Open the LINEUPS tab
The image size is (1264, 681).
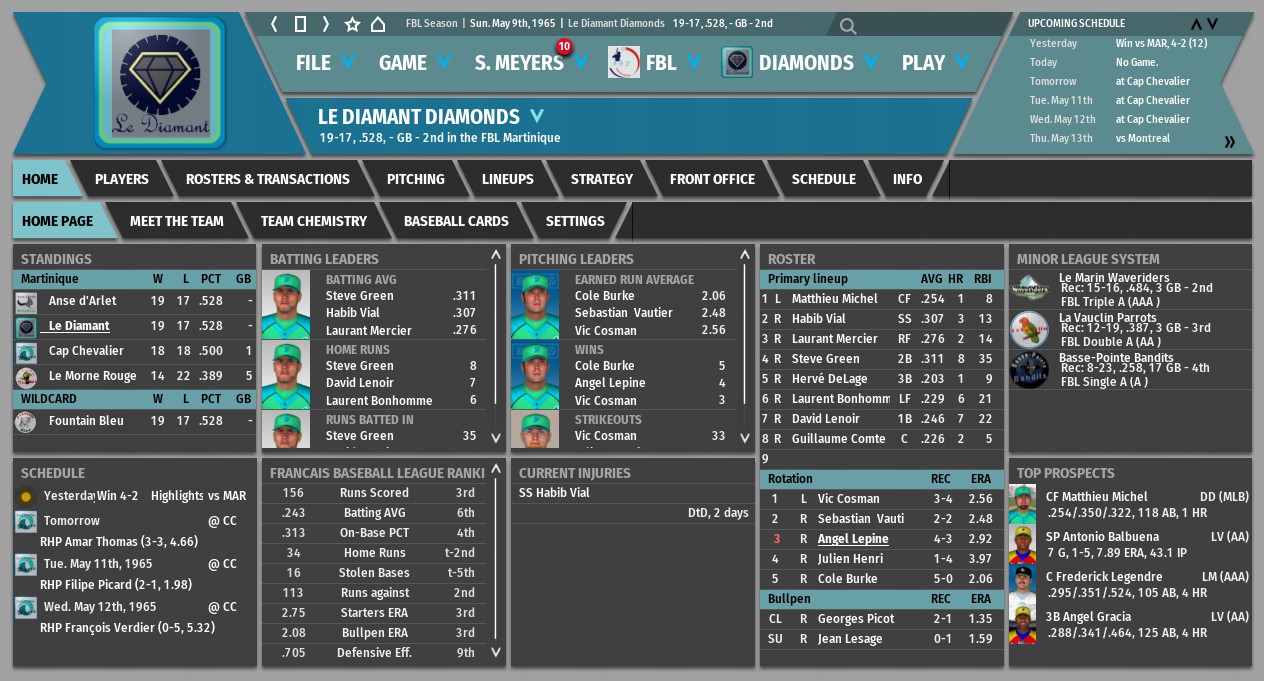508,179
